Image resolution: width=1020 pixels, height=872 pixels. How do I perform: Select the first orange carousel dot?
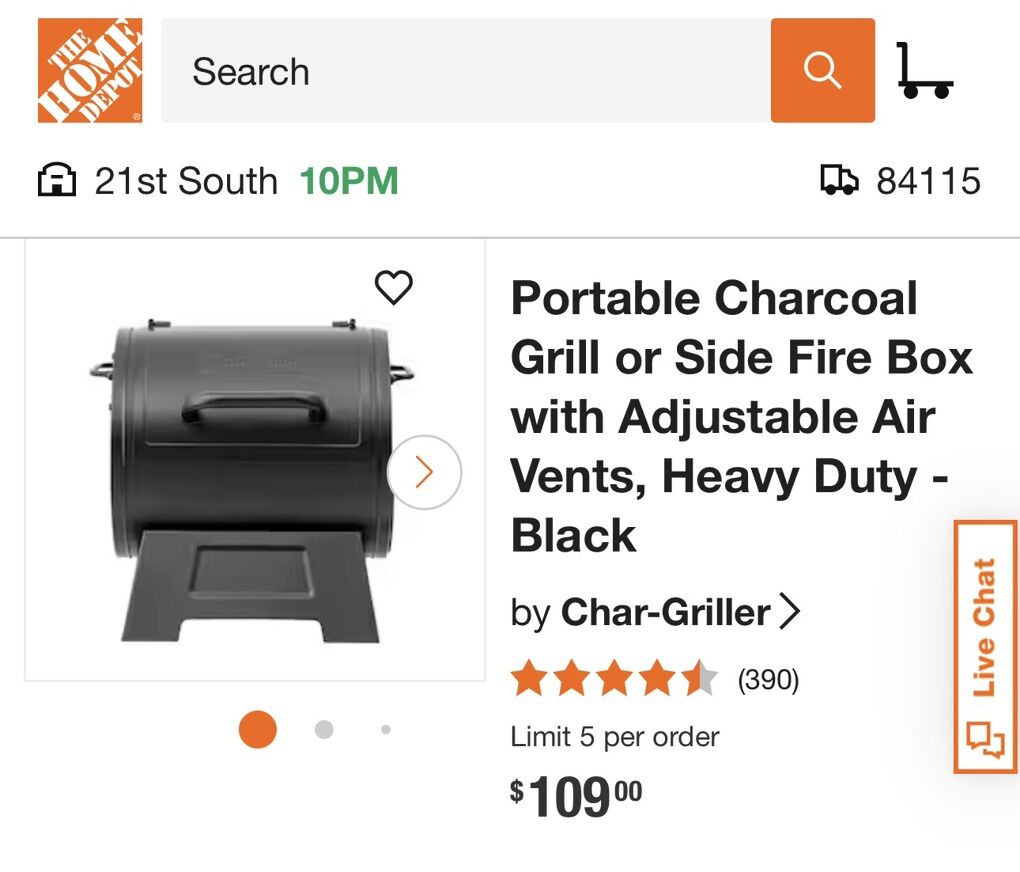pyautogui.click(x=257, y=729)
